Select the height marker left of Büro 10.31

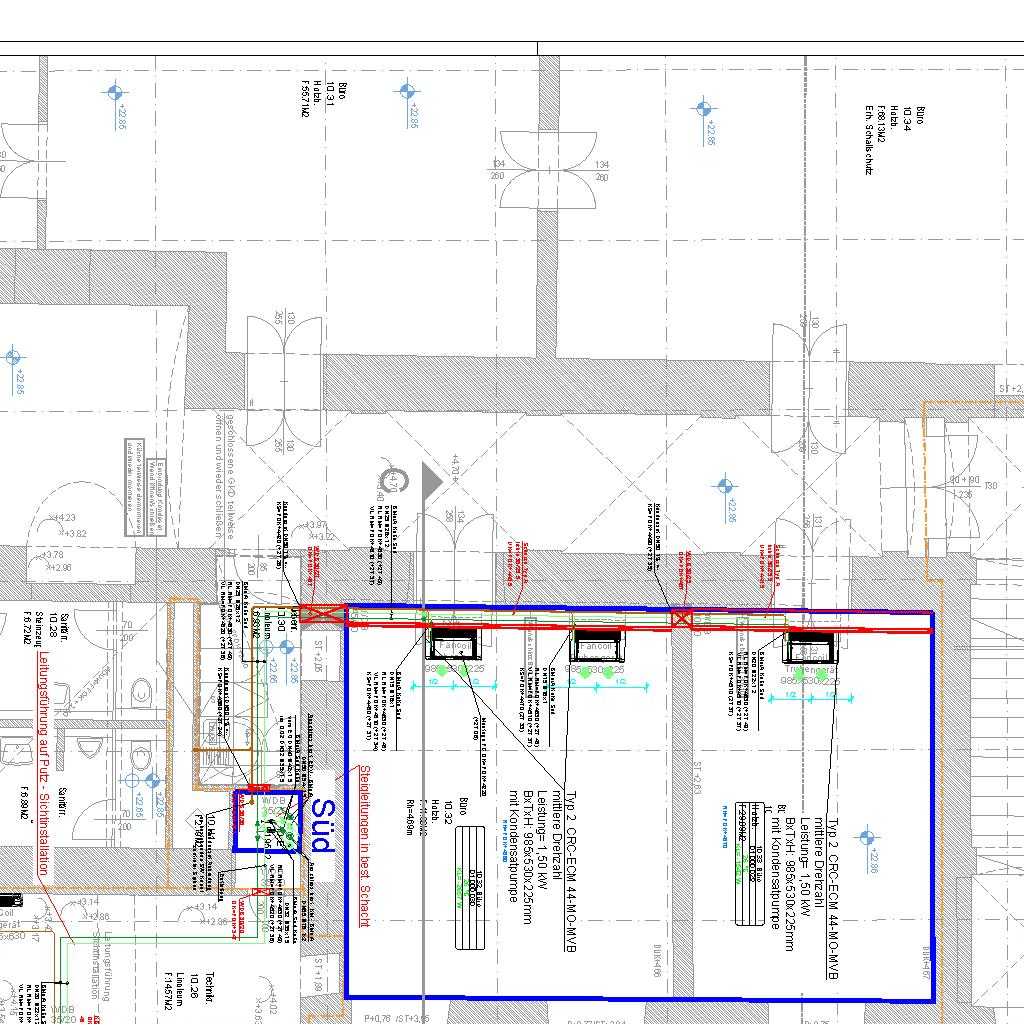point(115,93)
